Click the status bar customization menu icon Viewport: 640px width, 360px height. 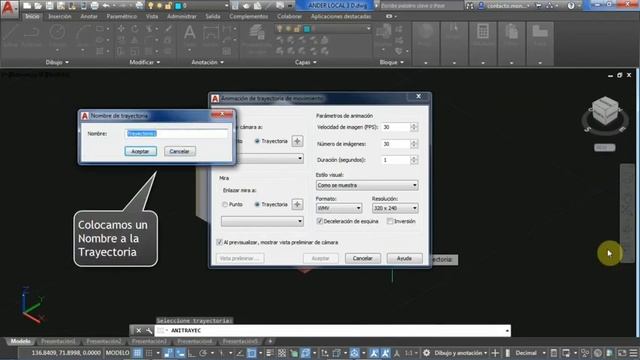(x=633, y=353)
